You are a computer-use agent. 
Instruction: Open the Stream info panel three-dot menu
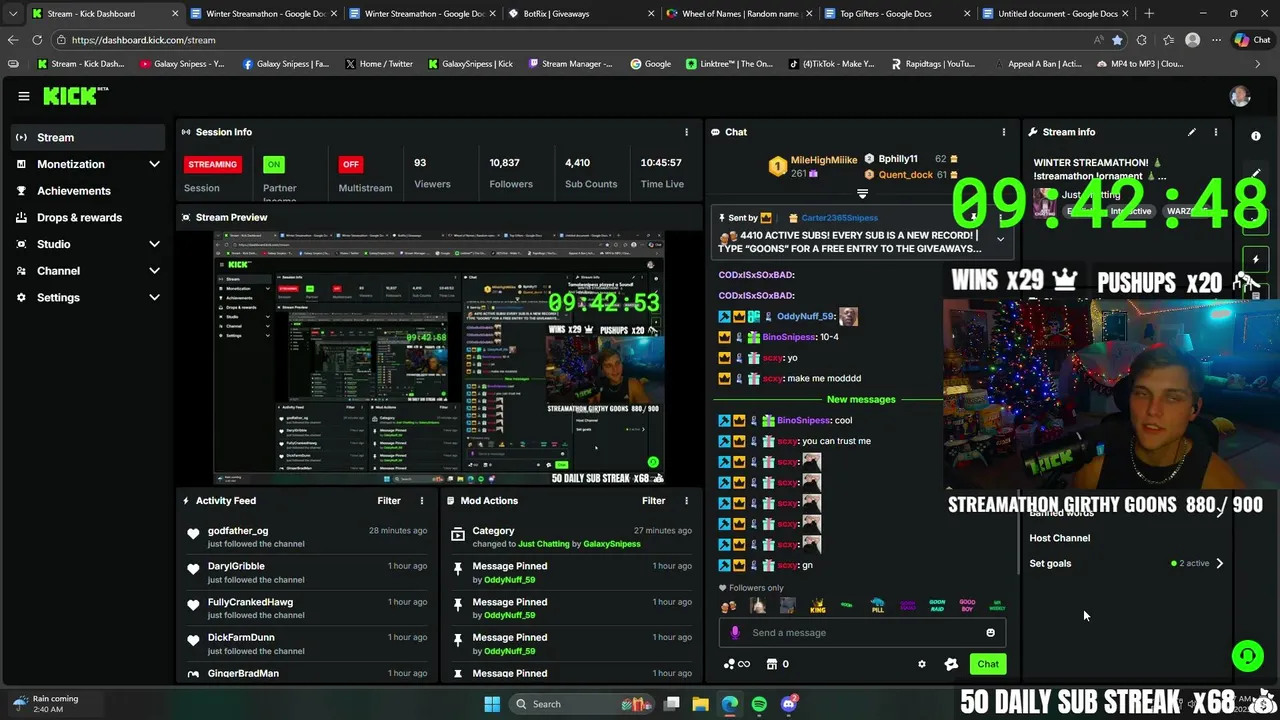coord(1216,132)
